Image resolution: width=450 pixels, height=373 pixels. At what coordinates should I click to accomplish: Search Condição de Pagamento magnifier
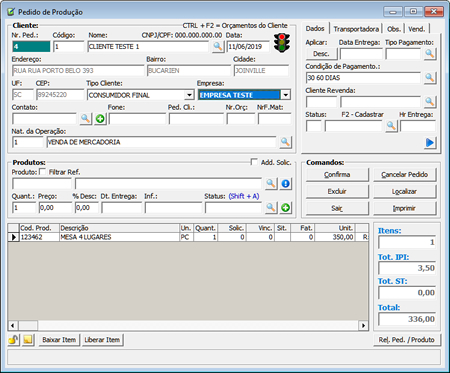point(430,78)
